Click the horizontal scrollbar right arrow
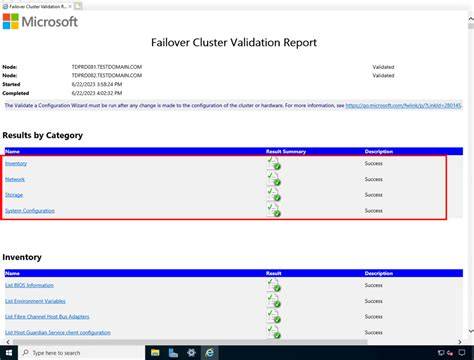The height and width of the screenshot is (360, 474). click(x=460, y=342)
